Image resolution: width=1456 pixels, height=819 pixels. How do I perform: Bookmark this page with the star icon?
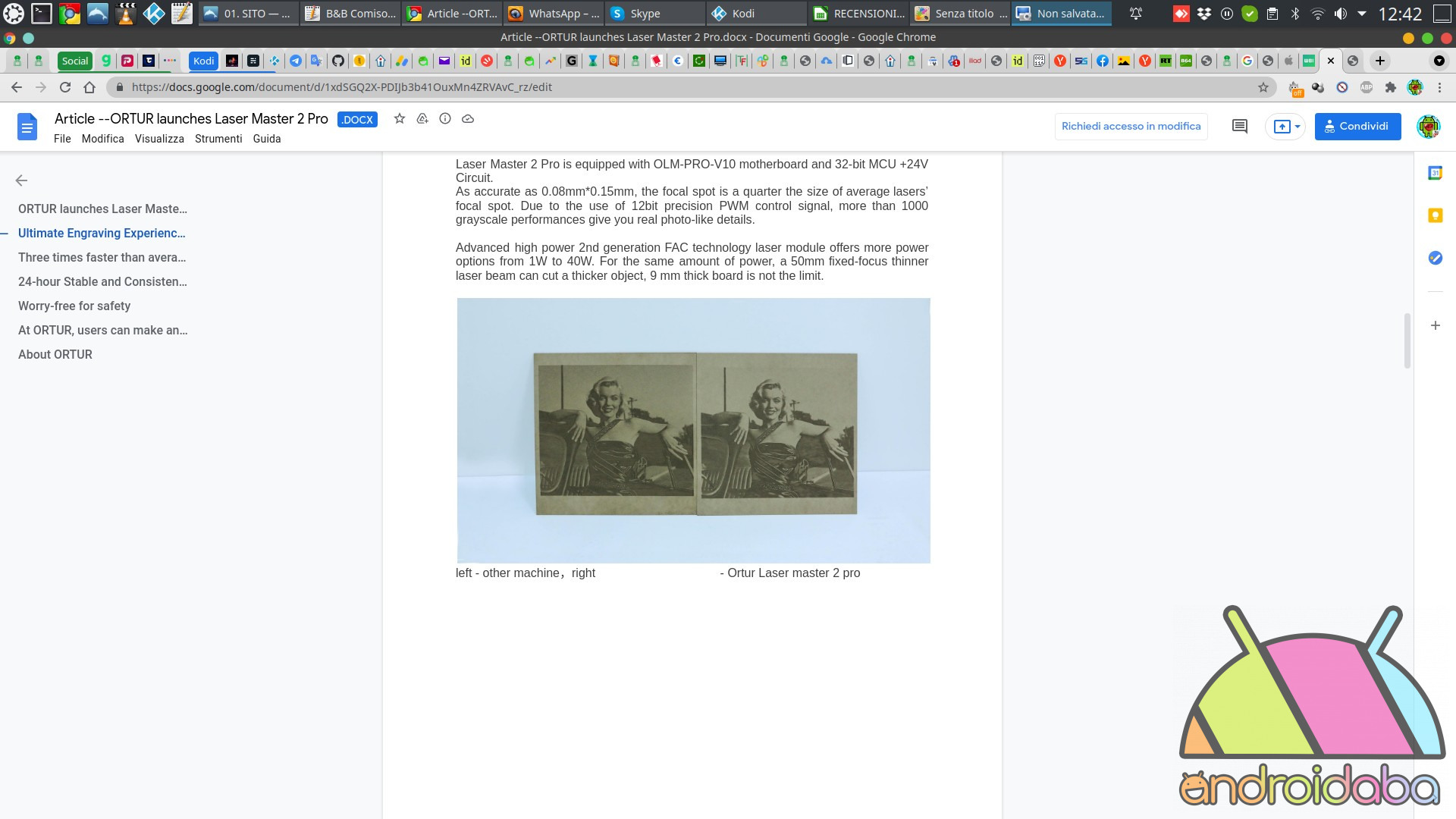tap(1263, 87)
